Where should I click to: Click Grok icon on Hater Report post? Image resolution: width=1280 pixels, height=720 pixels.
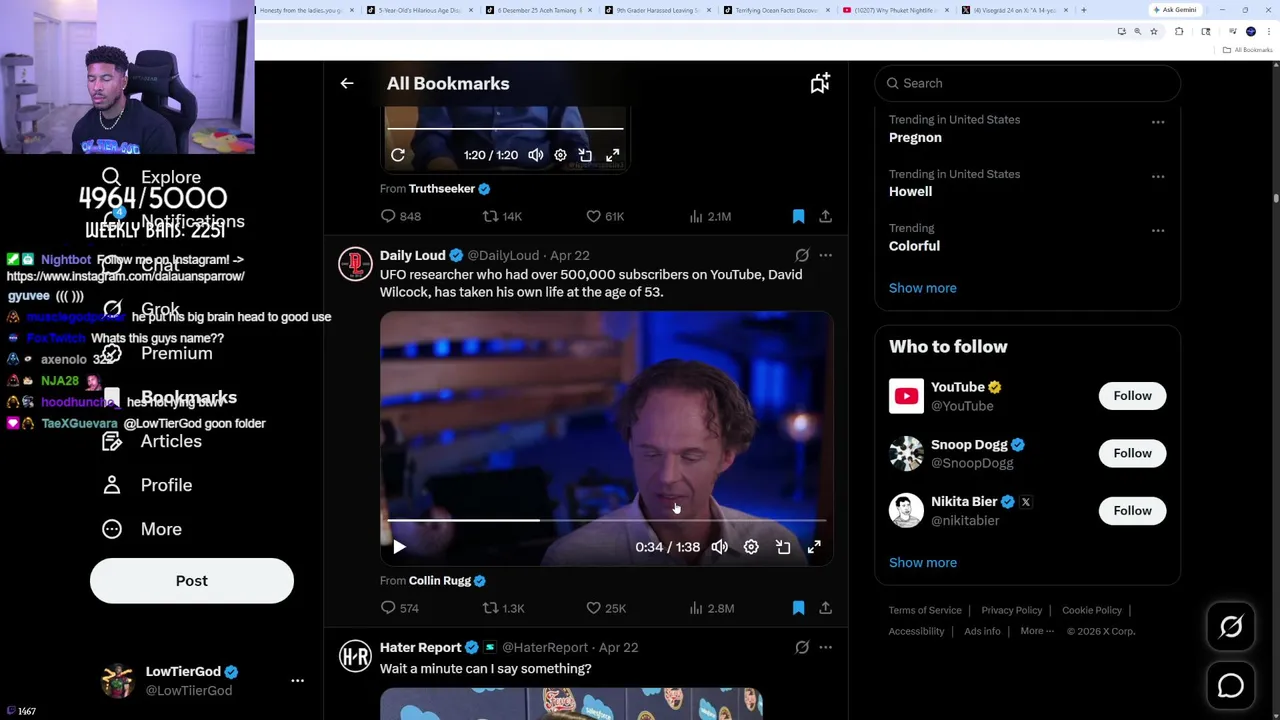(802, 647)
